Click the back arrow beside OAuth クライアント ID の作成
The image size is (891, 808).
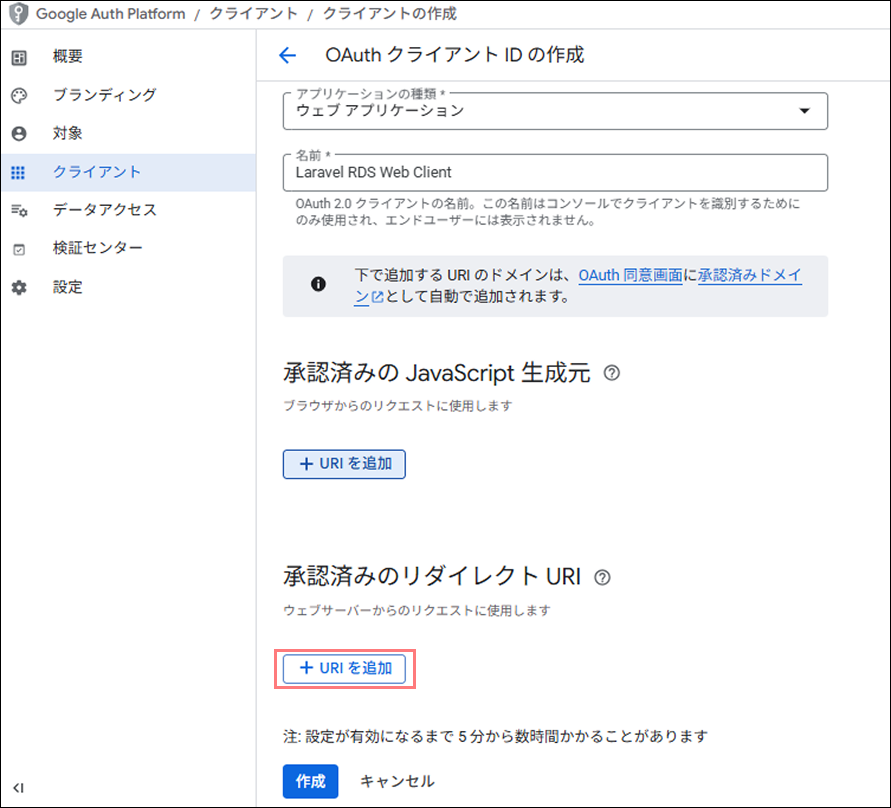[x=288, y=56]
